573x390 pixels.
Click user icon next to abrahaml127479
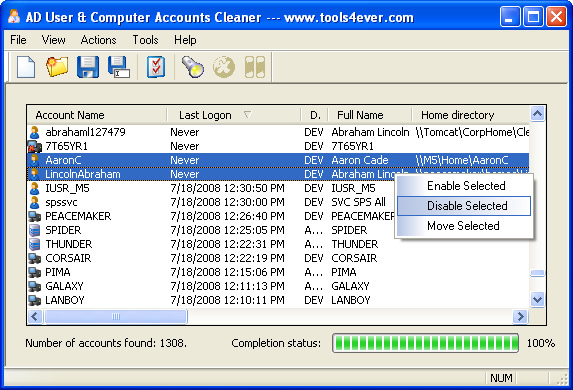point(34,132)
